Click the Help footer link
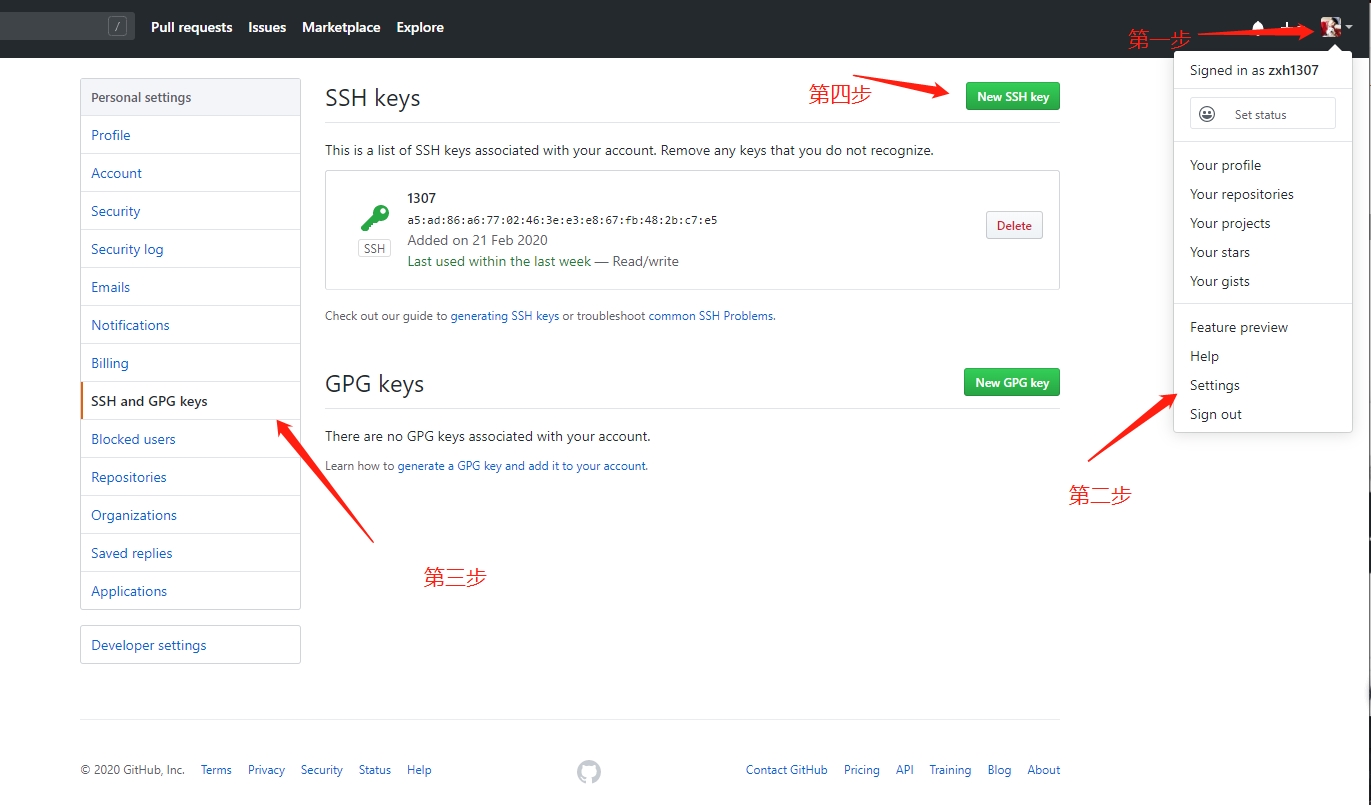The image size is (1371, 805). coord(419,770)
